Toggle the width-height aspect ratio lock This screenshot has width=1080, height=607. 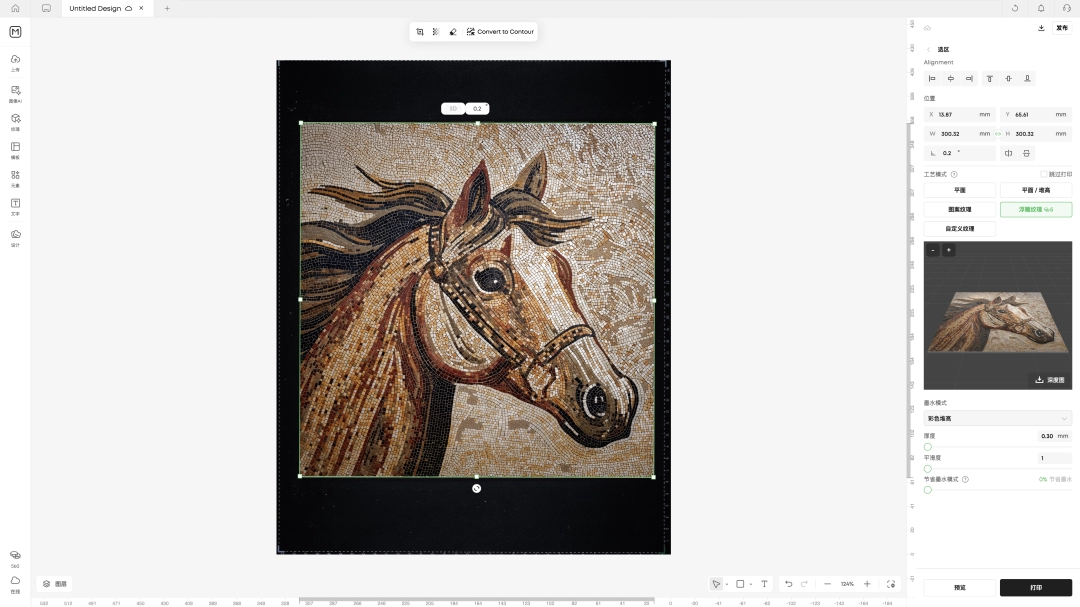coord(997,134)
